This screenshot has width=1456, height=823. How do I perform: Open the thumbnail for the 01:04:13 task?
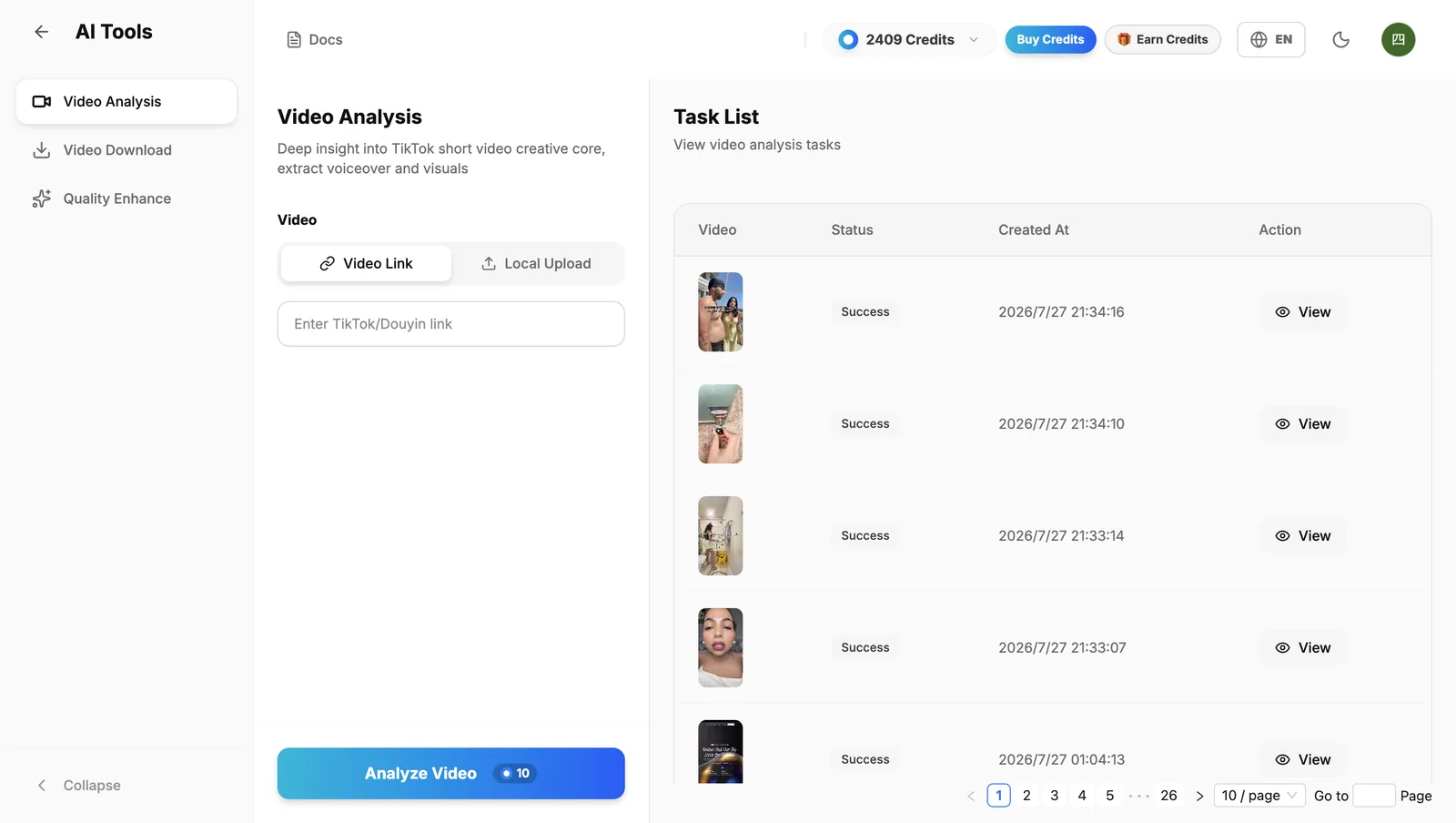pyautogui.click(x=720, y=752)
